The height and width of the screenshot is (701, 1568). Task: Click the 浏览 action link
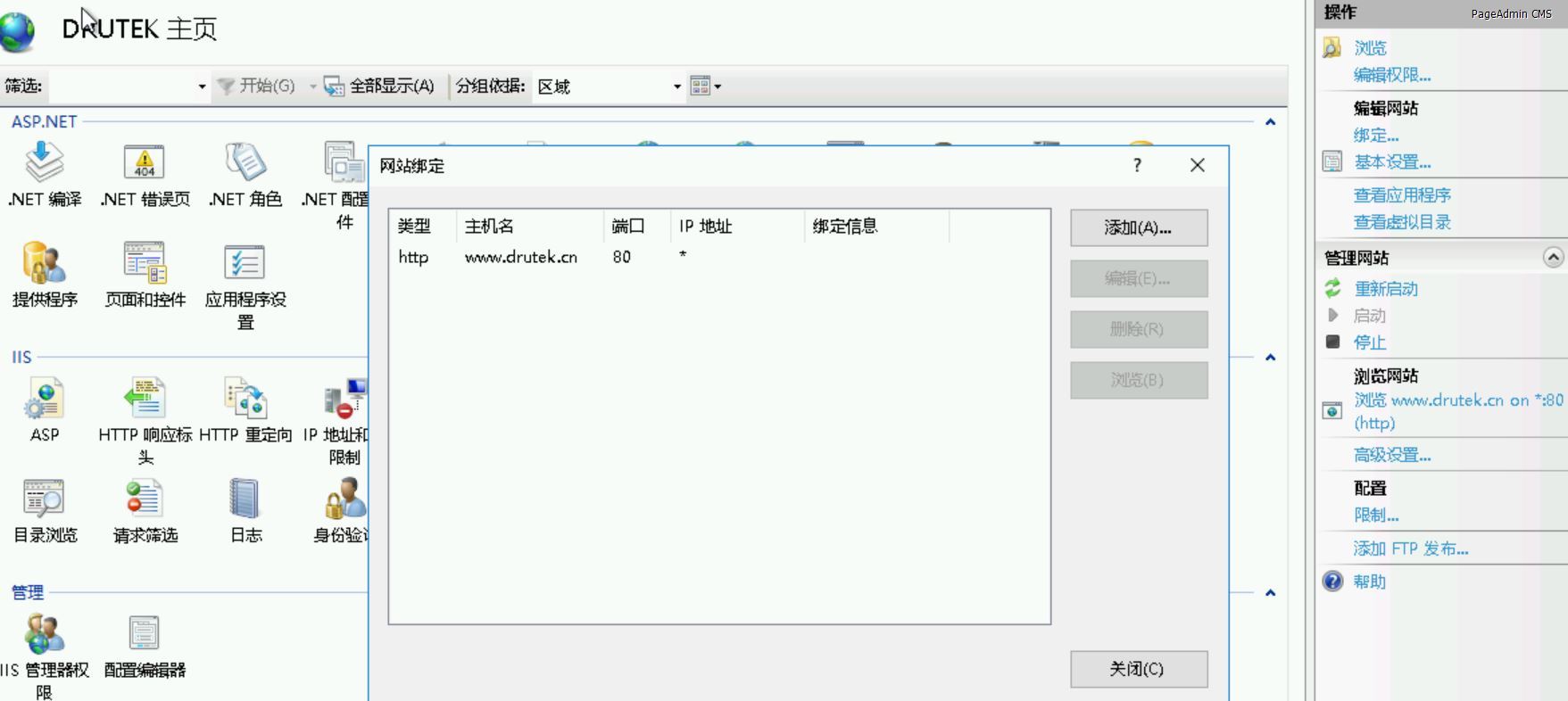[x=1370, y=48]
